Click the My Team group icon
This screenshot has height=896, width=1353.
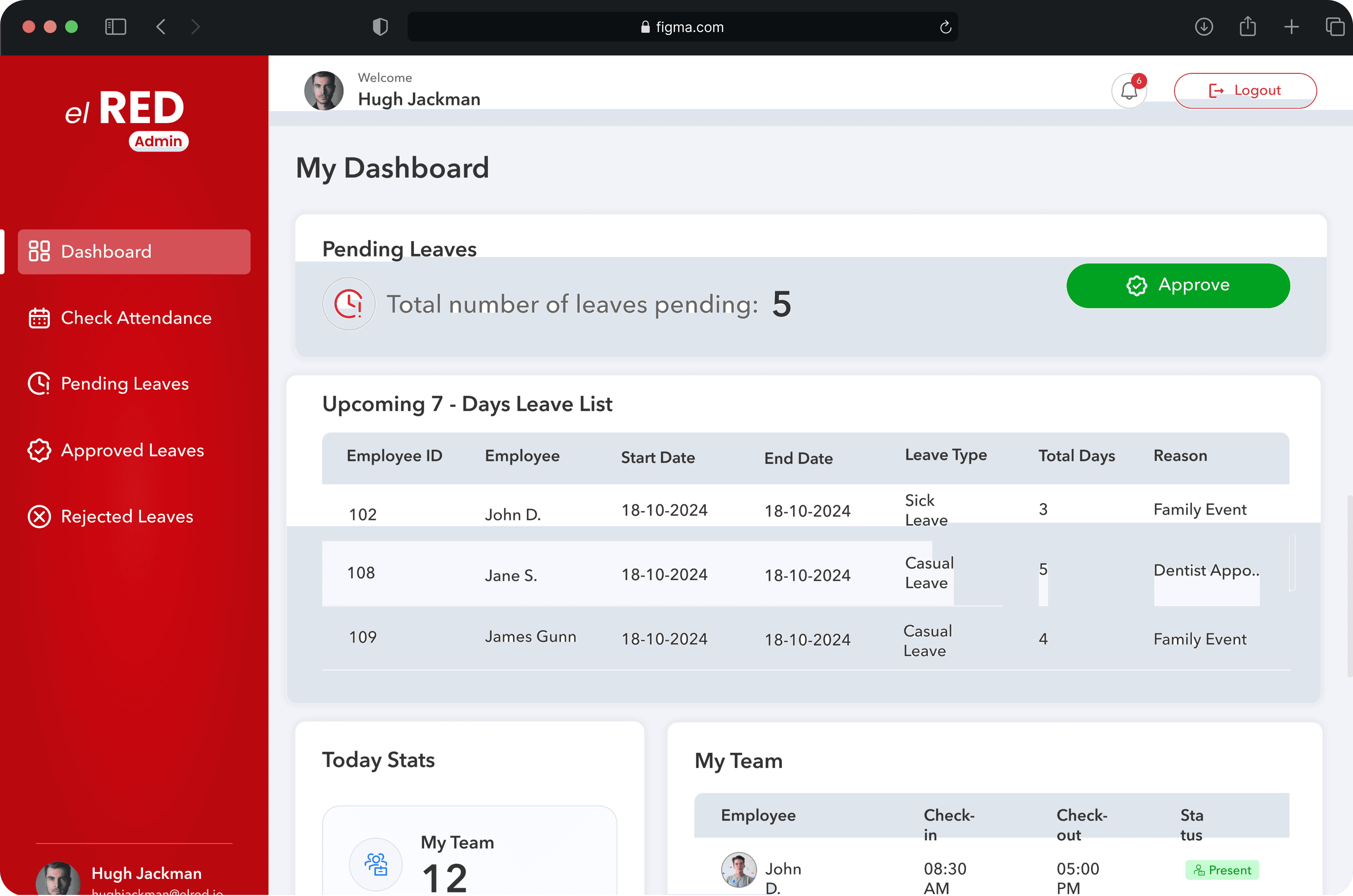tap(376, 864)
